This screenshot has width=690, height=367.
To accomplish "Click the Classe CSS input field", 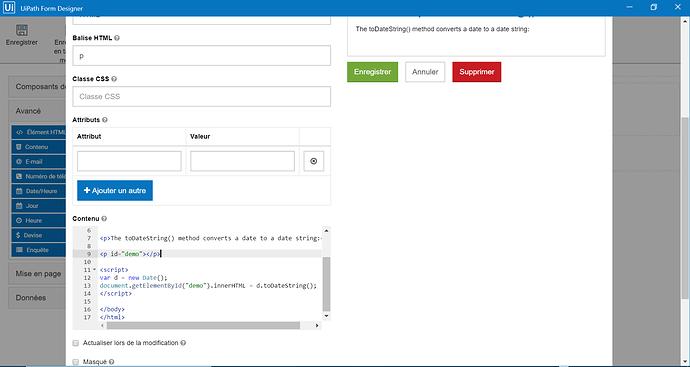I will tap(202, 96).
